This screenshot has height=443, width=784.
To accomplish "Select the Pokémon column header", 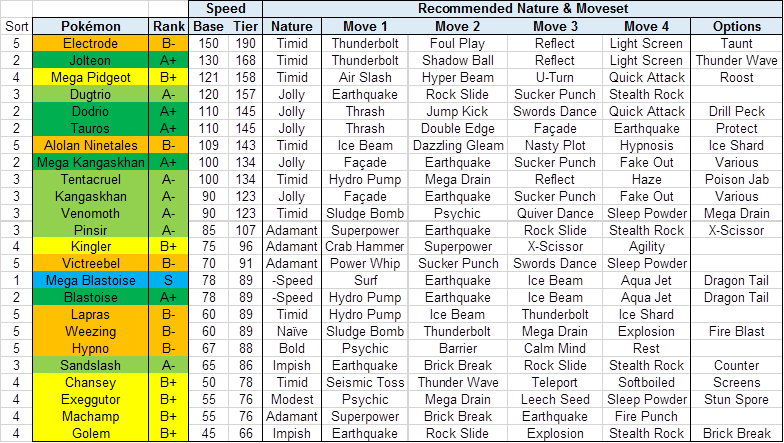I will (90, 26).
